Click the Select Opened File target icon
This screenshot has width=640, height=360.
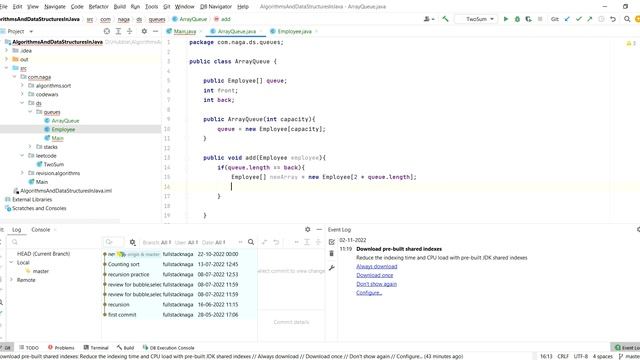[107, 31]
